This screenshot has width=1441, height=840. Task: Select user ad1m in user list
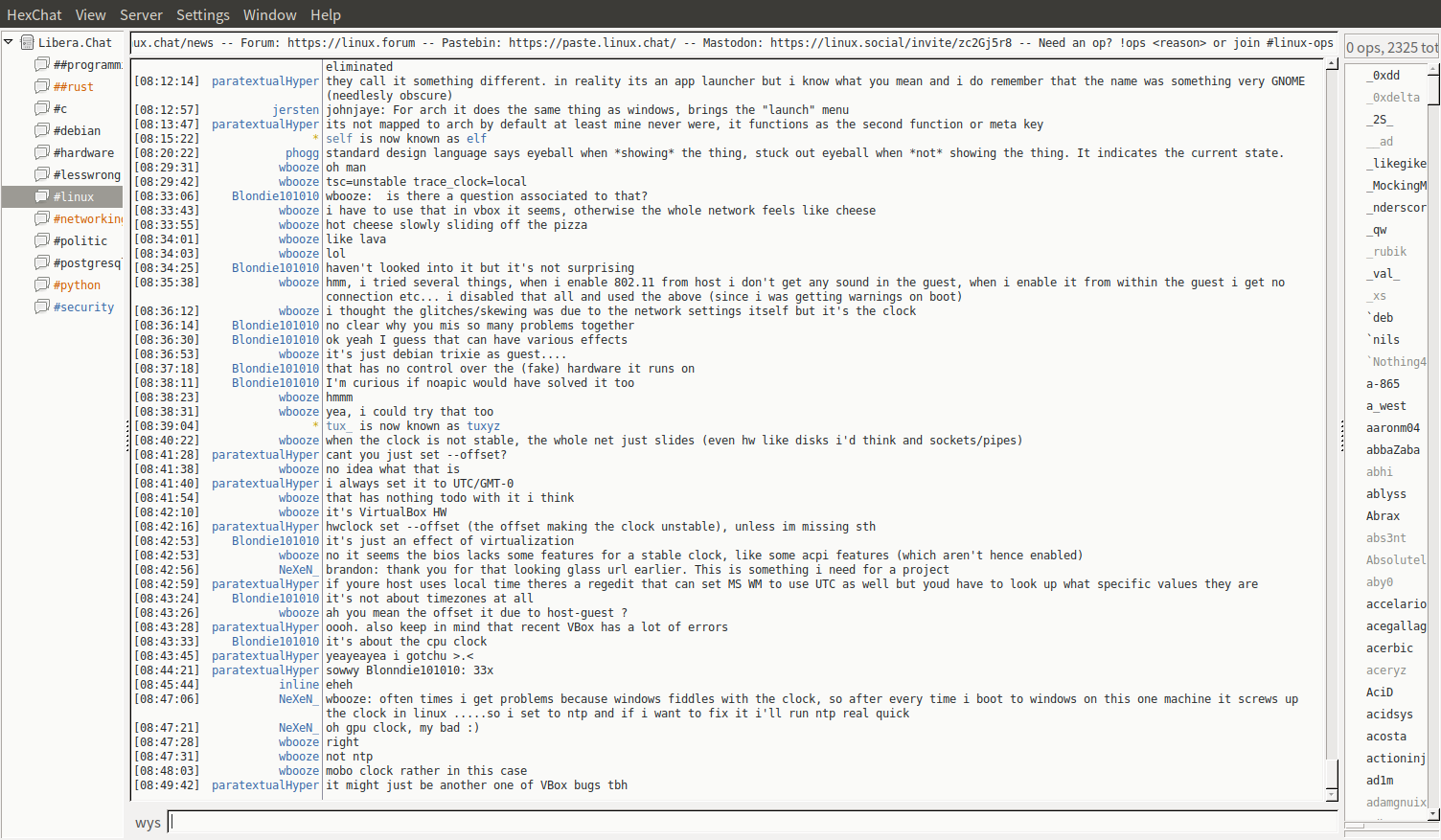pyautogui.click(x=1380, y=780)
